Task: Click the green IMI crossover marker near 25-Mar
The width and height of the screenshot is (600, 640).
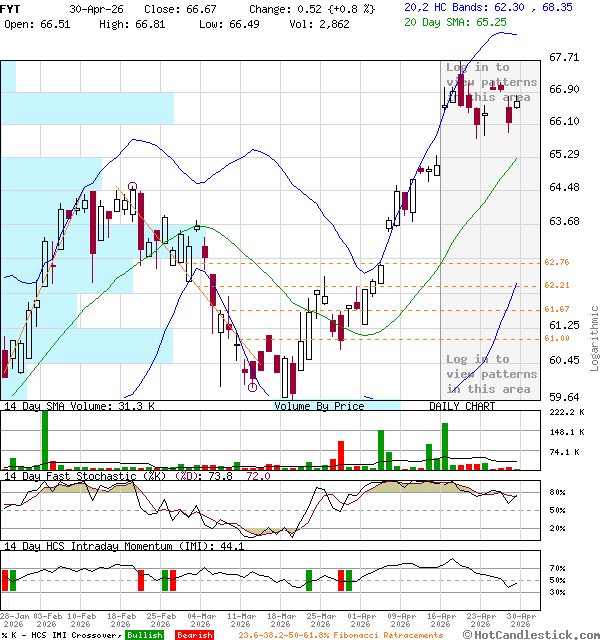Action: (309, 580)
